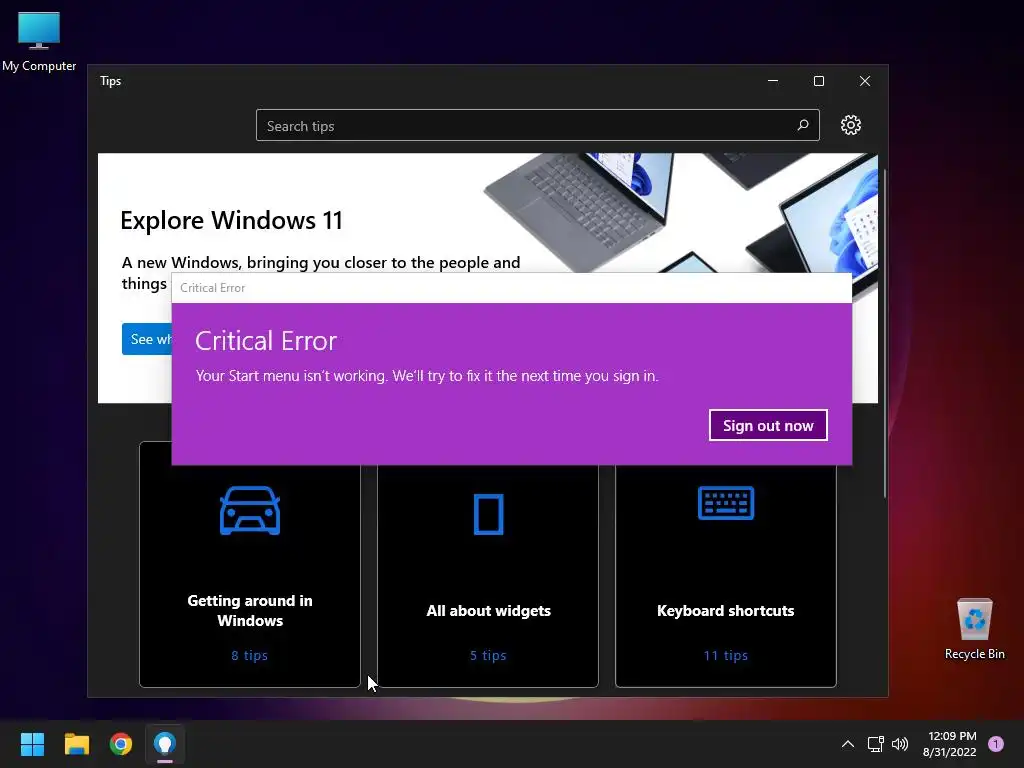The image size is (1024, 768).
Task: Maximize the Tips window
Action: coord(819,81)
